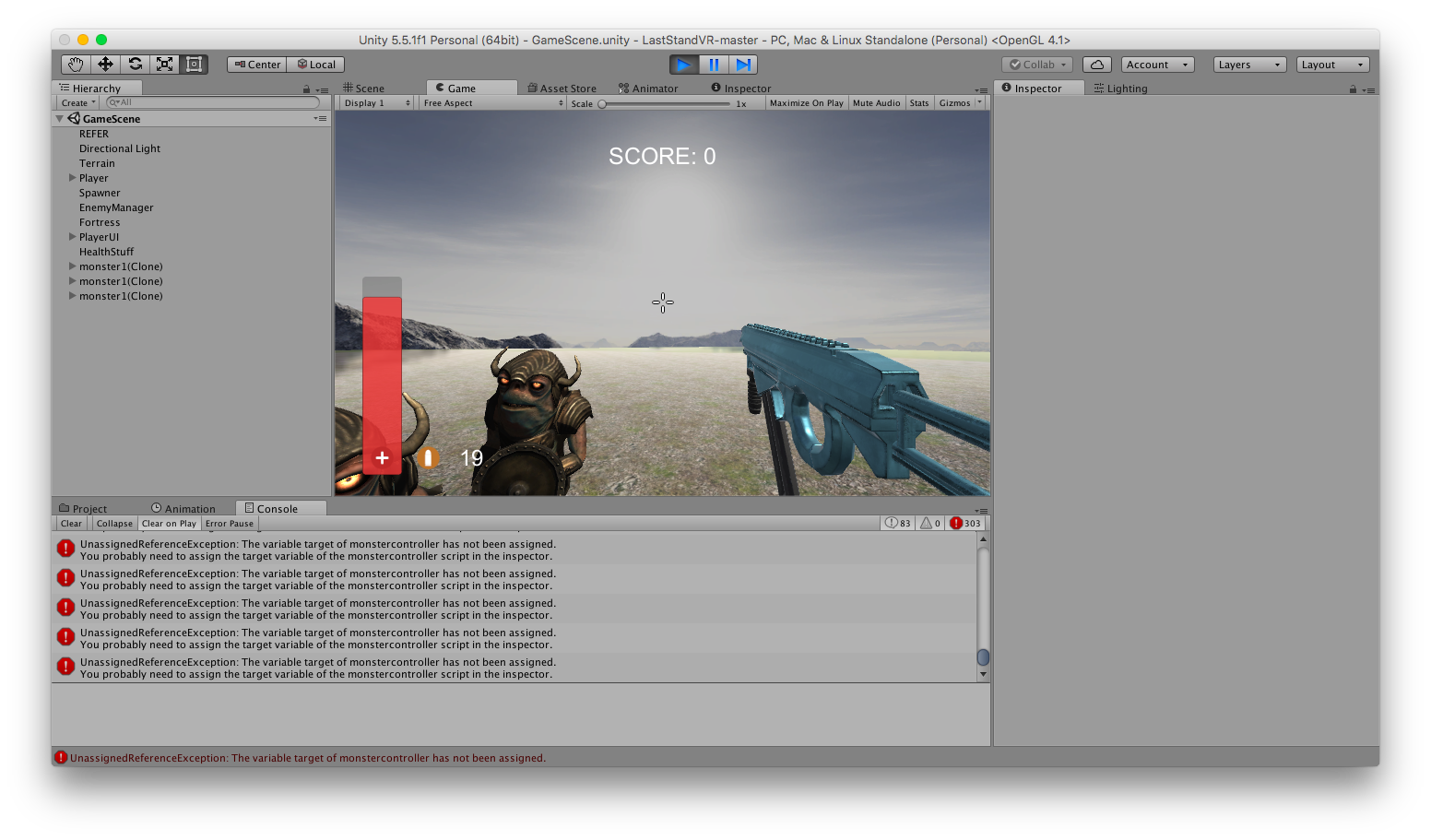Select Directional Light in hierarchy

120,148
